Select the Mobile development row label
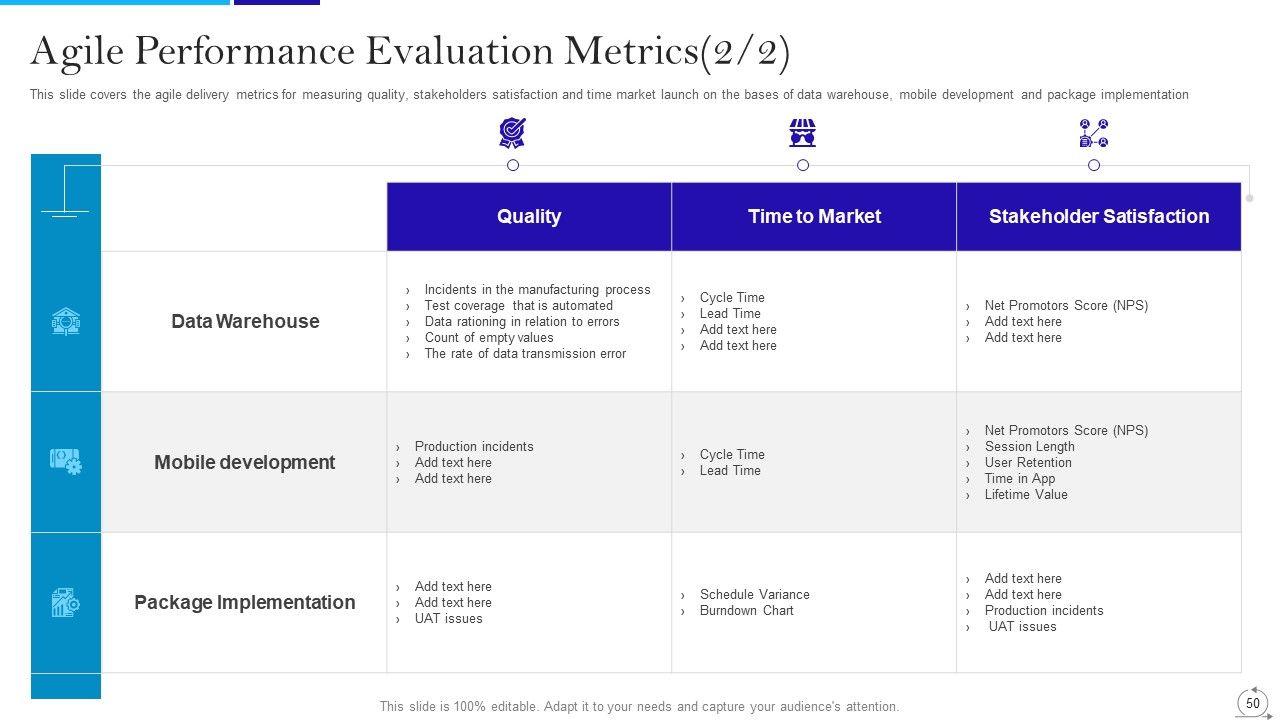 (245, 462)
